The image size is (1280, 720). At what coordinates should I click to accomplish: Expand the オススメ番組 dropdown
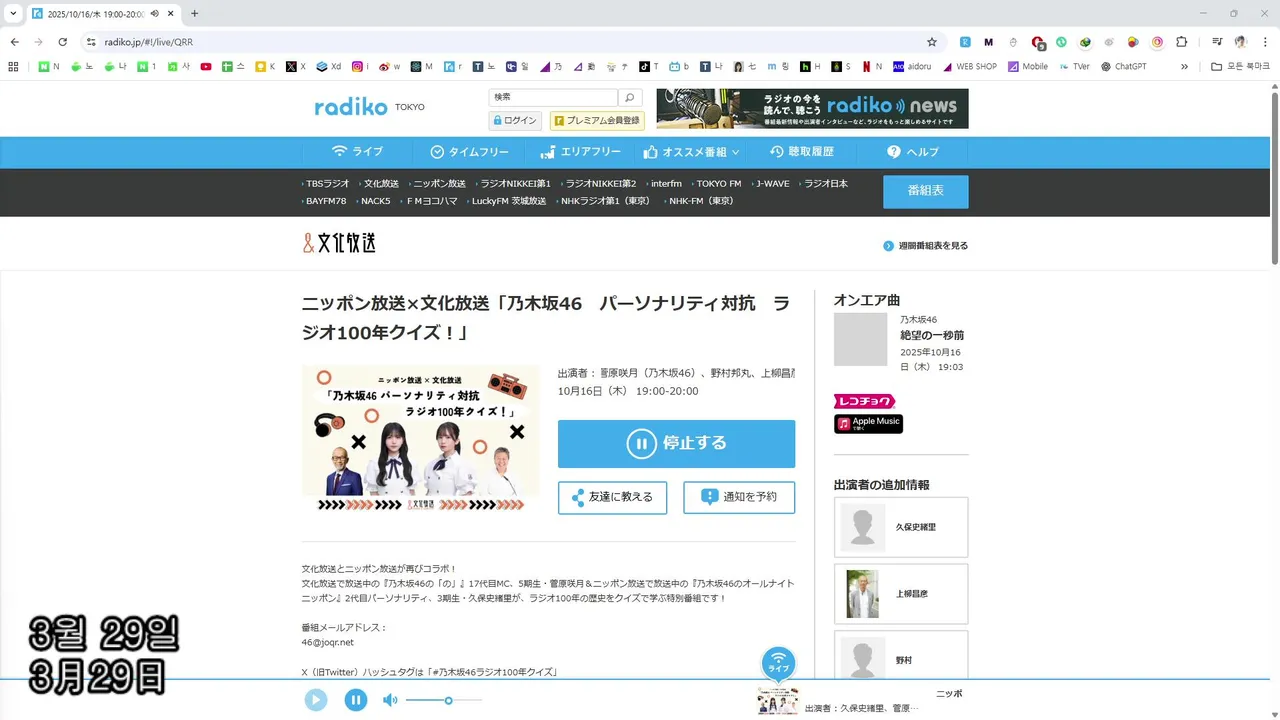691,152
